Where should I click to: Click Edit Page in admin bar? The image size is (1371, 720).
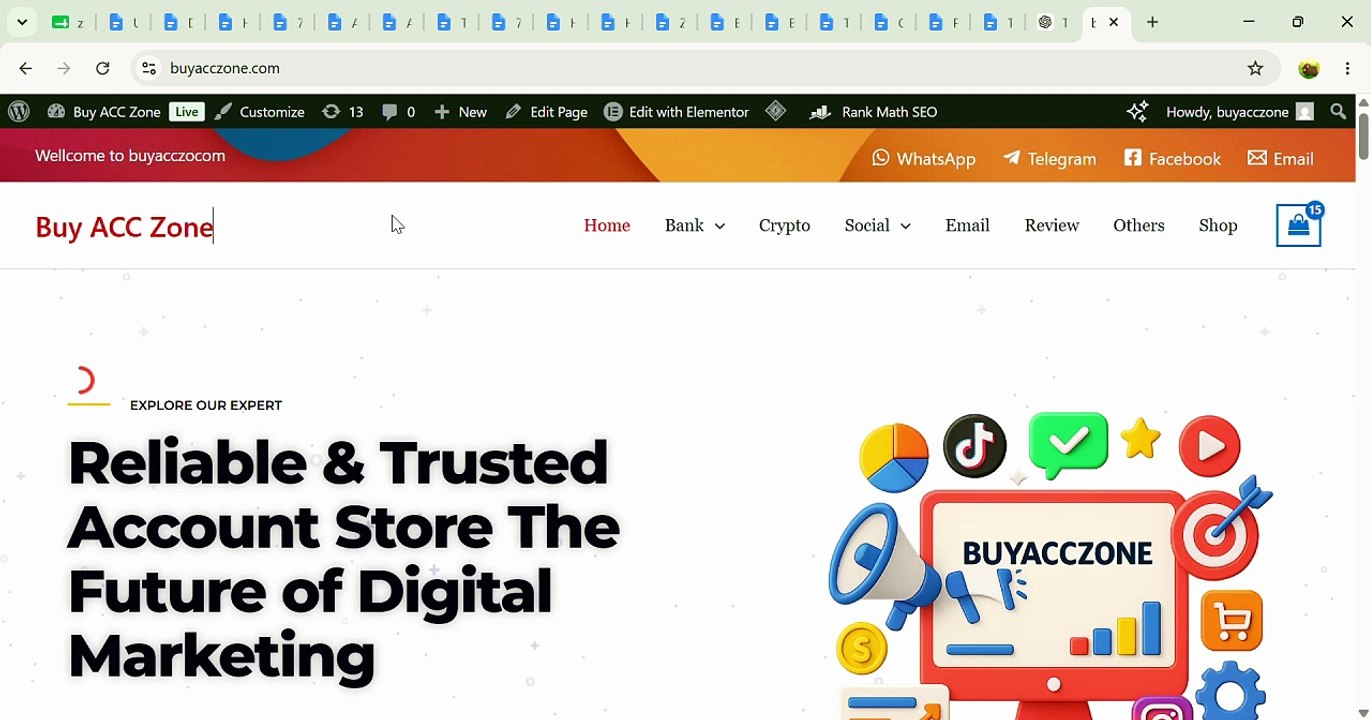pyautogui.click(x=546, y=112)
